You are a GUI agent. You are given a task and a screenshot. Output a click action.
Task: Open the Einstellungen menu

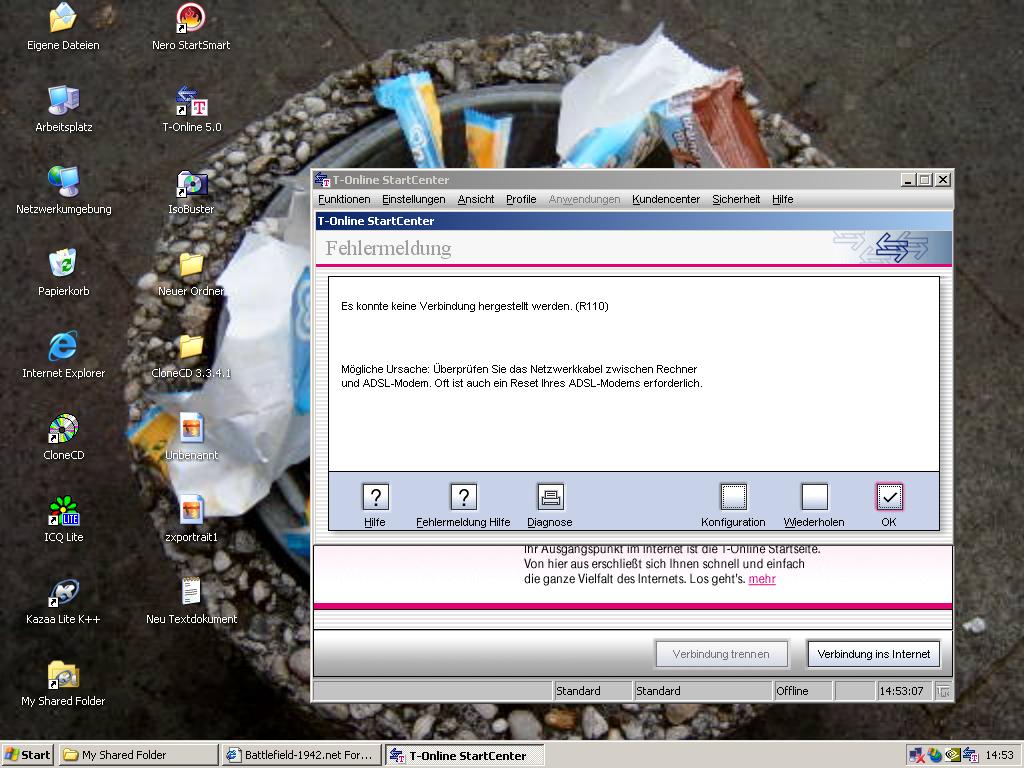[414, 199]
